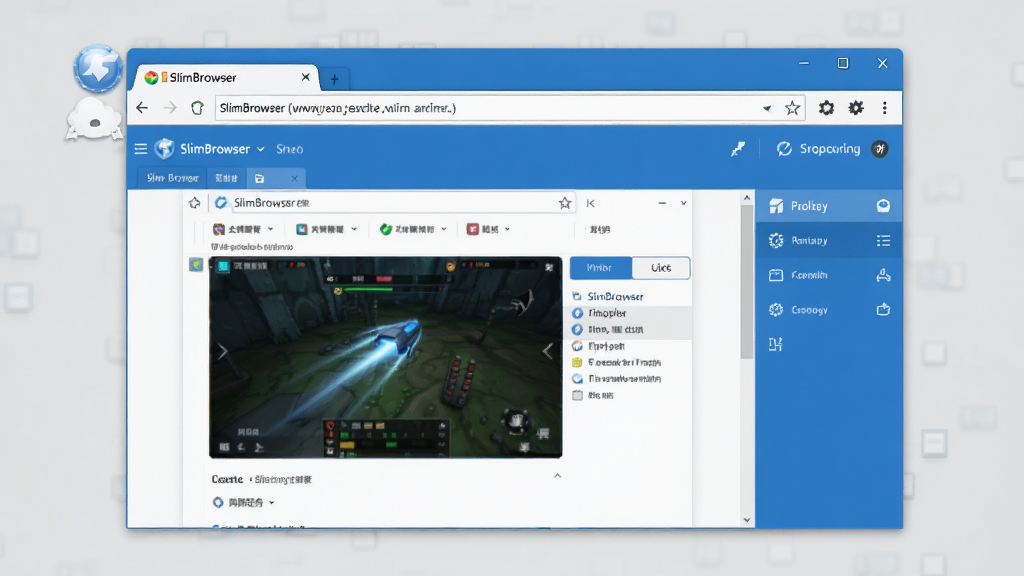This screenshot has height=576, width=1024.
Task: Click the game screenshot thumbnail
Action: click(x=385, y=357)
